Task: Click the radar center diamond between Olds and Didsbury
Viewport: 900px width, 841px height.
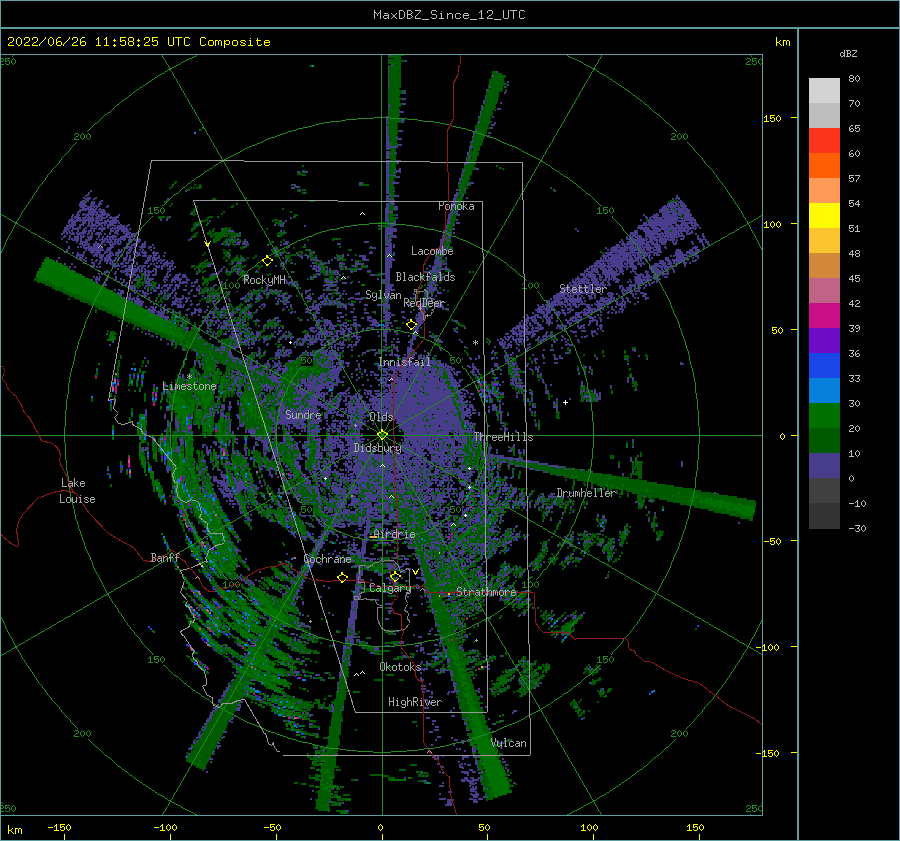Action: [x=382, y=435]
